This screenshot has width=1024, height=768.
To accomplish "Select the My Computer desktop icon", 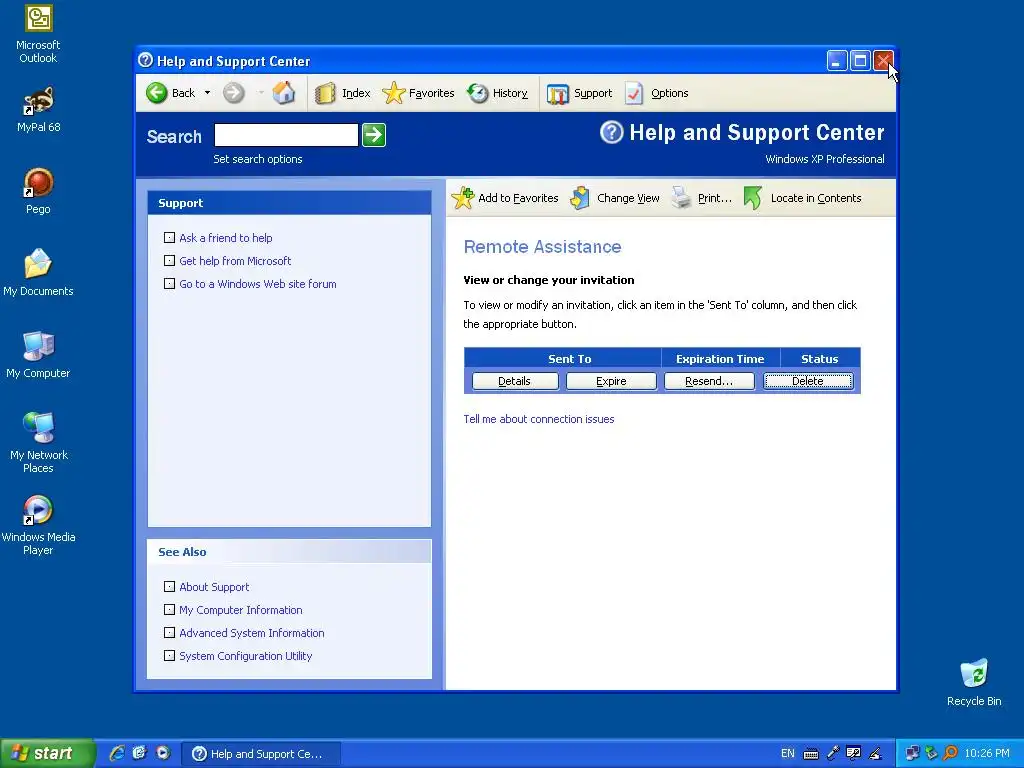I will tap(38, 355).
